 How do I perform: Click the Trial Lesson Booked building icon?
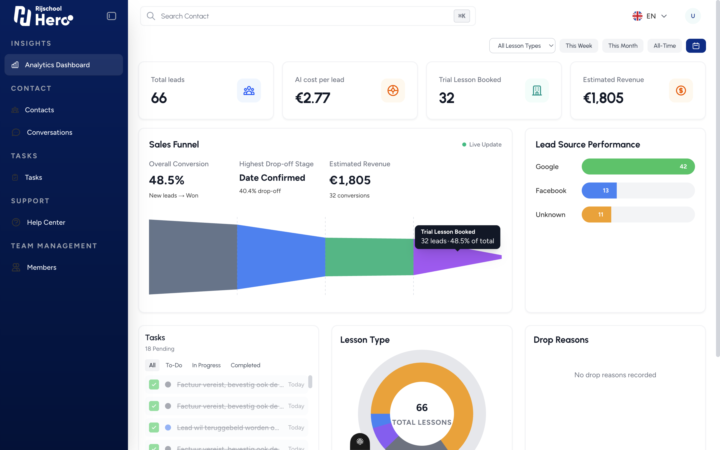pos(537,90)
